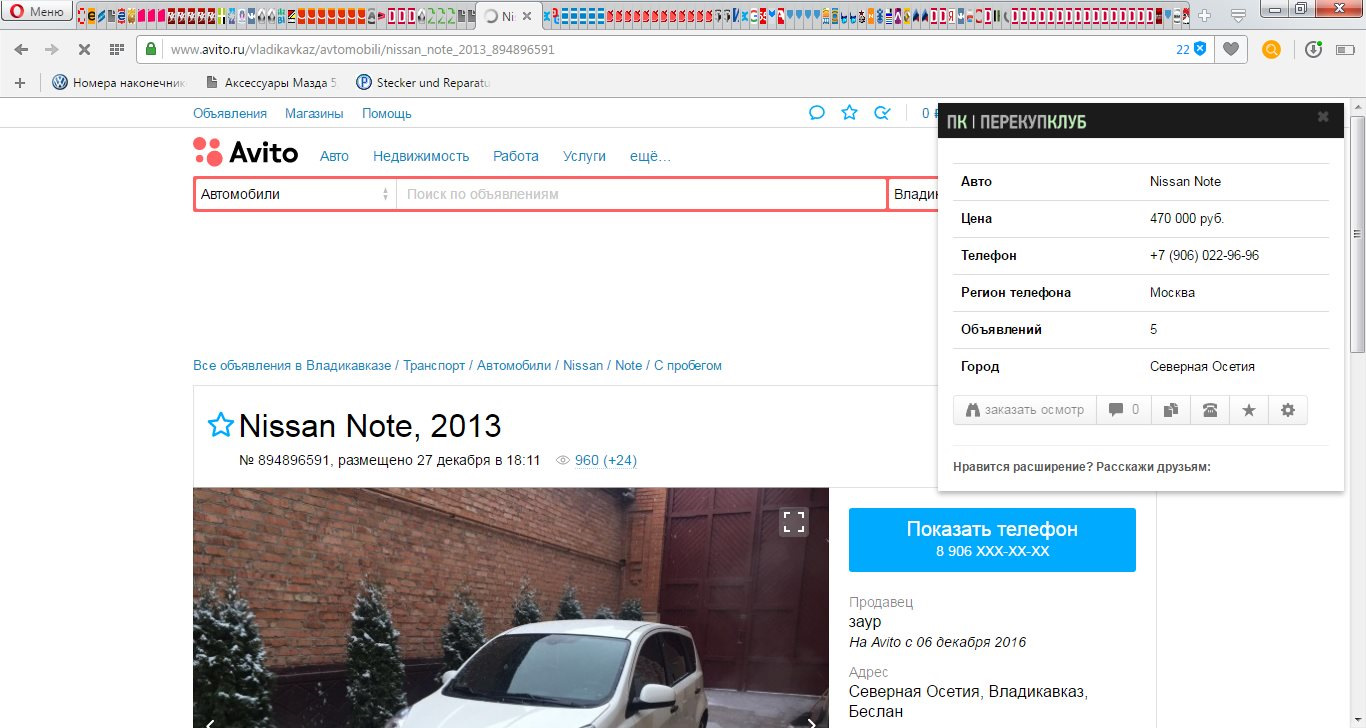
Task: Open the tab list menu icon
Action: pyautogui.click(x=1238, y=15)
